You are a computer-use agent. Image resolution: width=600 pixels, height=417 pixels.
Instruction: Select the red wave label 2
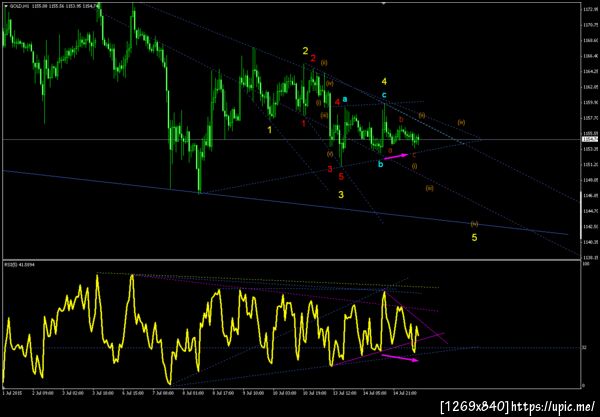[x=313, y=58]
